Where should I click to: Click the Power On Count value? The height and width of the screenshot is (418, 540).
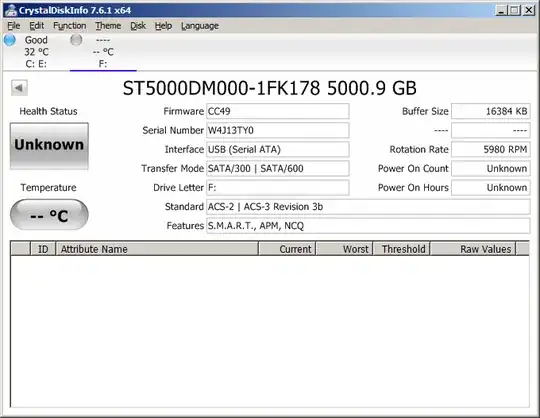pos(491,168)
